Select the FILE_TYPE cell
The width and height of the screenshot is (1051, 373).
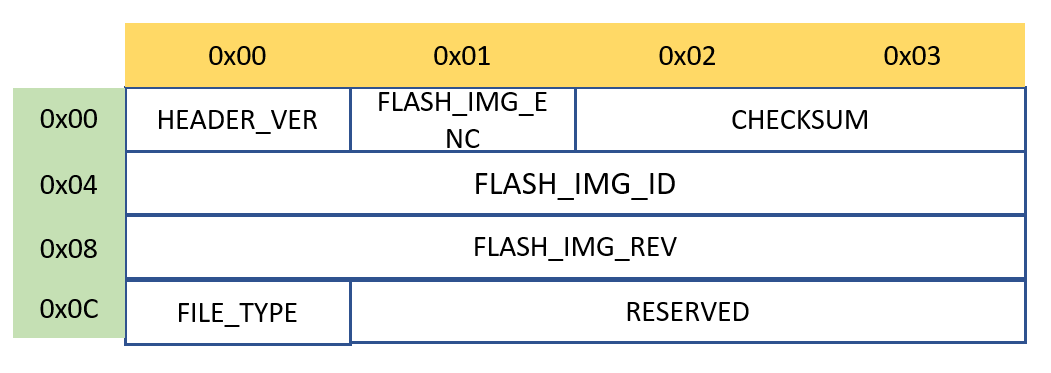(x=237, y=313)
